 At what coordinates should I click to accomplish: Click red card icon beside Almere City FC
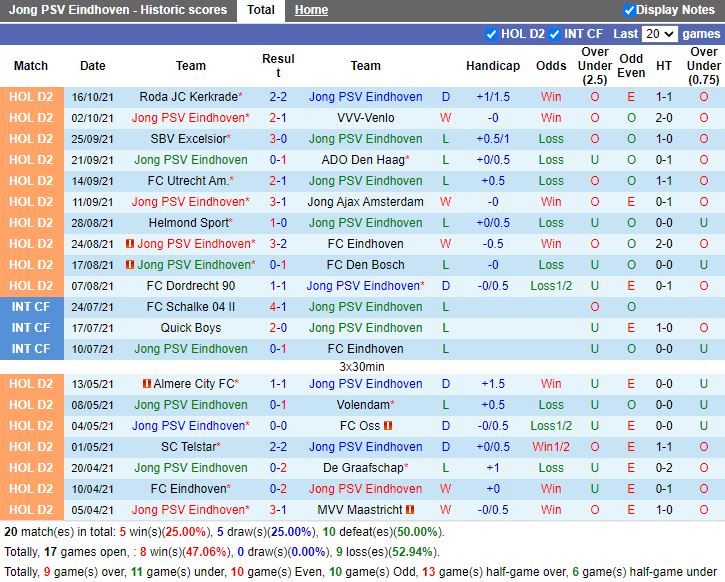point(146,384)
